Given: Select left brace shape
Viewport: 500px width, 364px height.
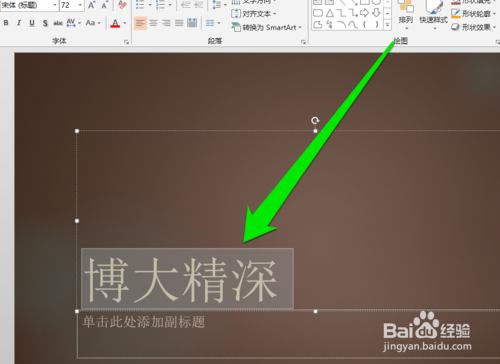Looking at the screenshot, I should pyautogui.click(x=365, y=25).
